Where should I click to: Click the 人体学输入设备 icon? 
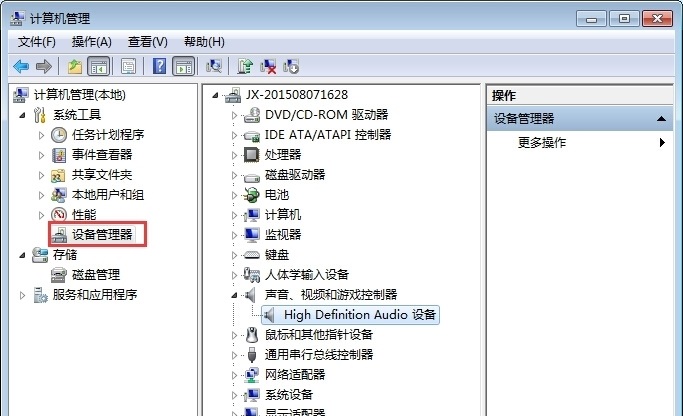[252, 274]
